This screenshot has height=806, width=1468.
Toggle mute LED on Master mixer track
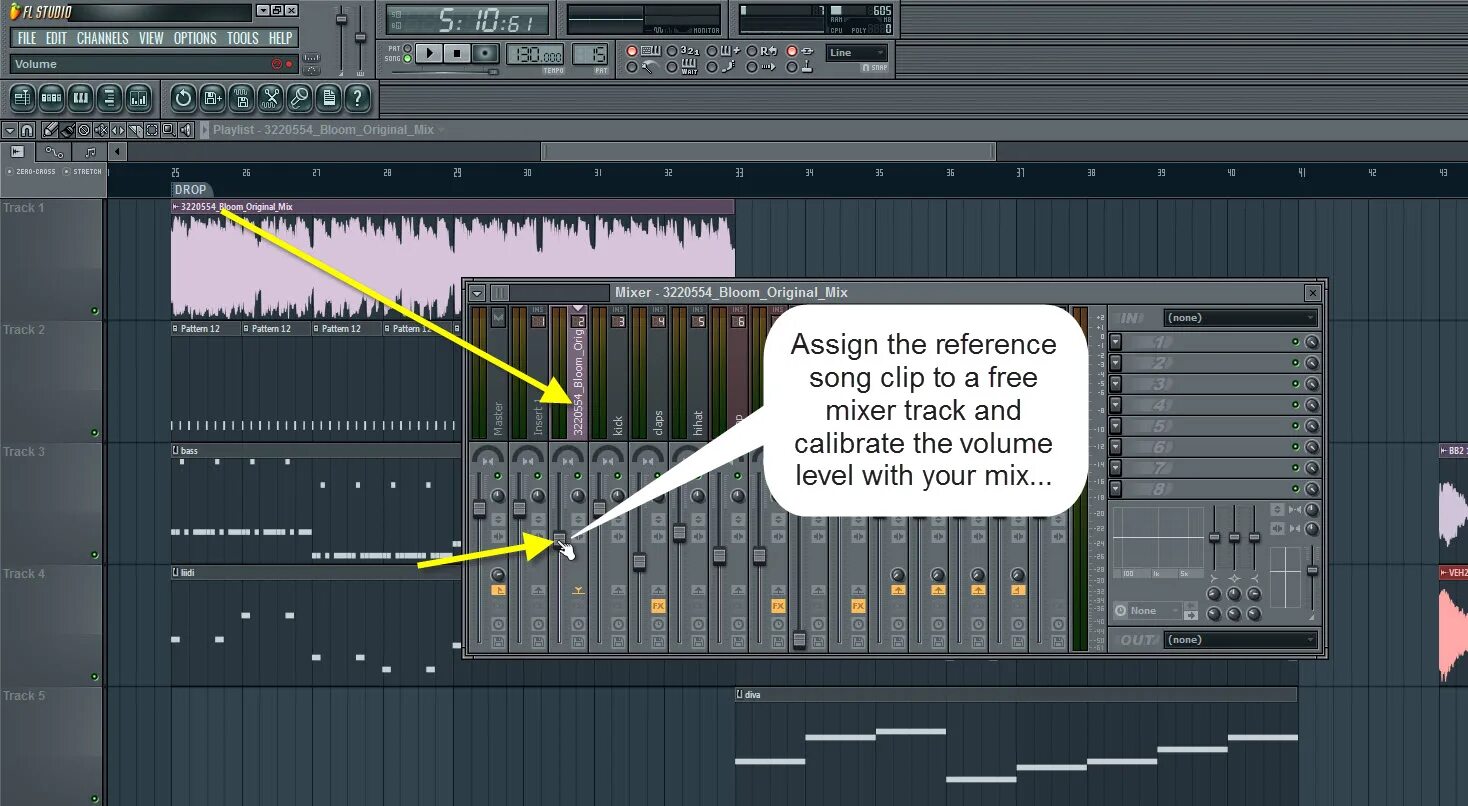[499, 476]
